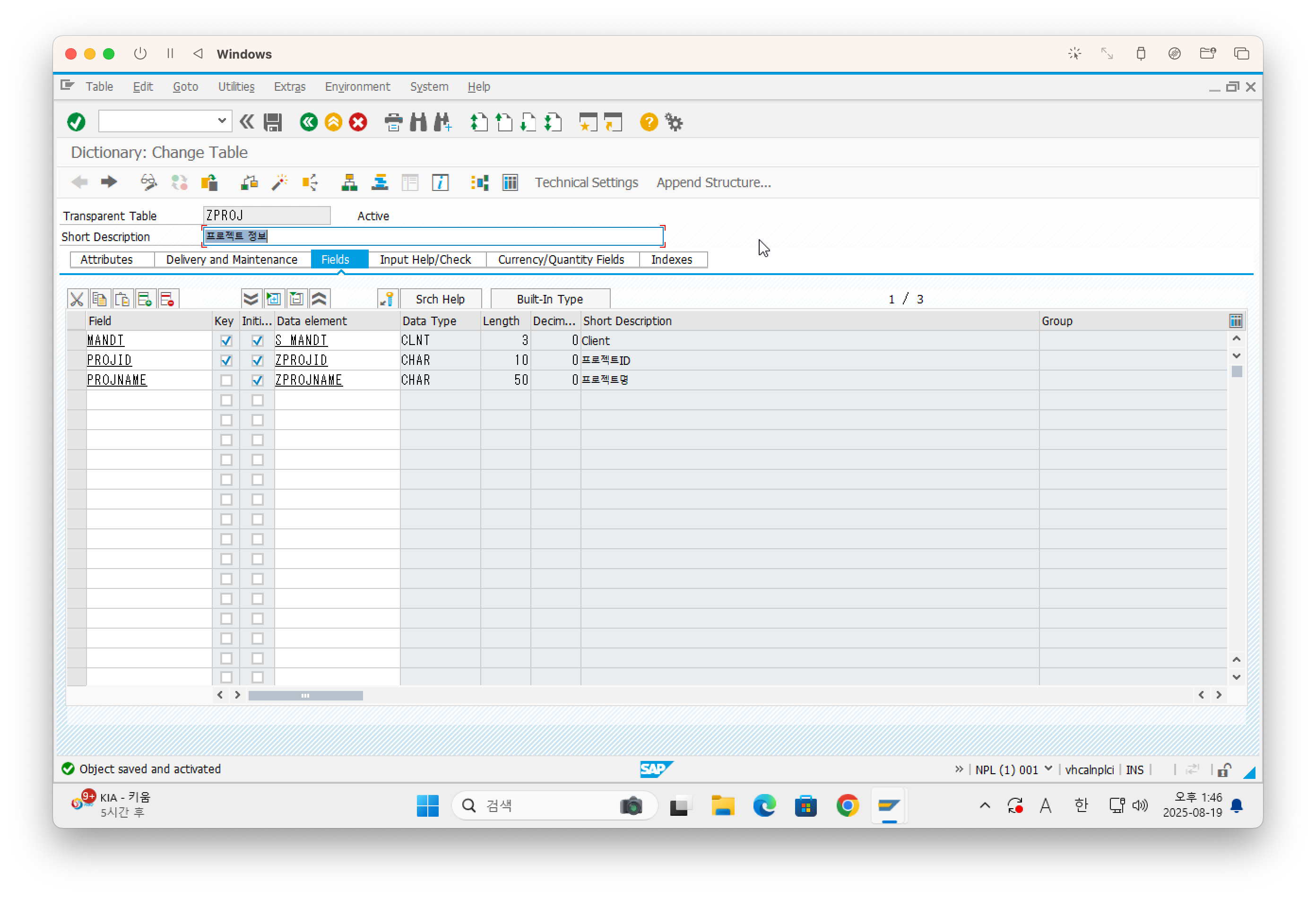Open Google Chrome from the taskbar
This screenshot has width=1316, height=898.
847,806
